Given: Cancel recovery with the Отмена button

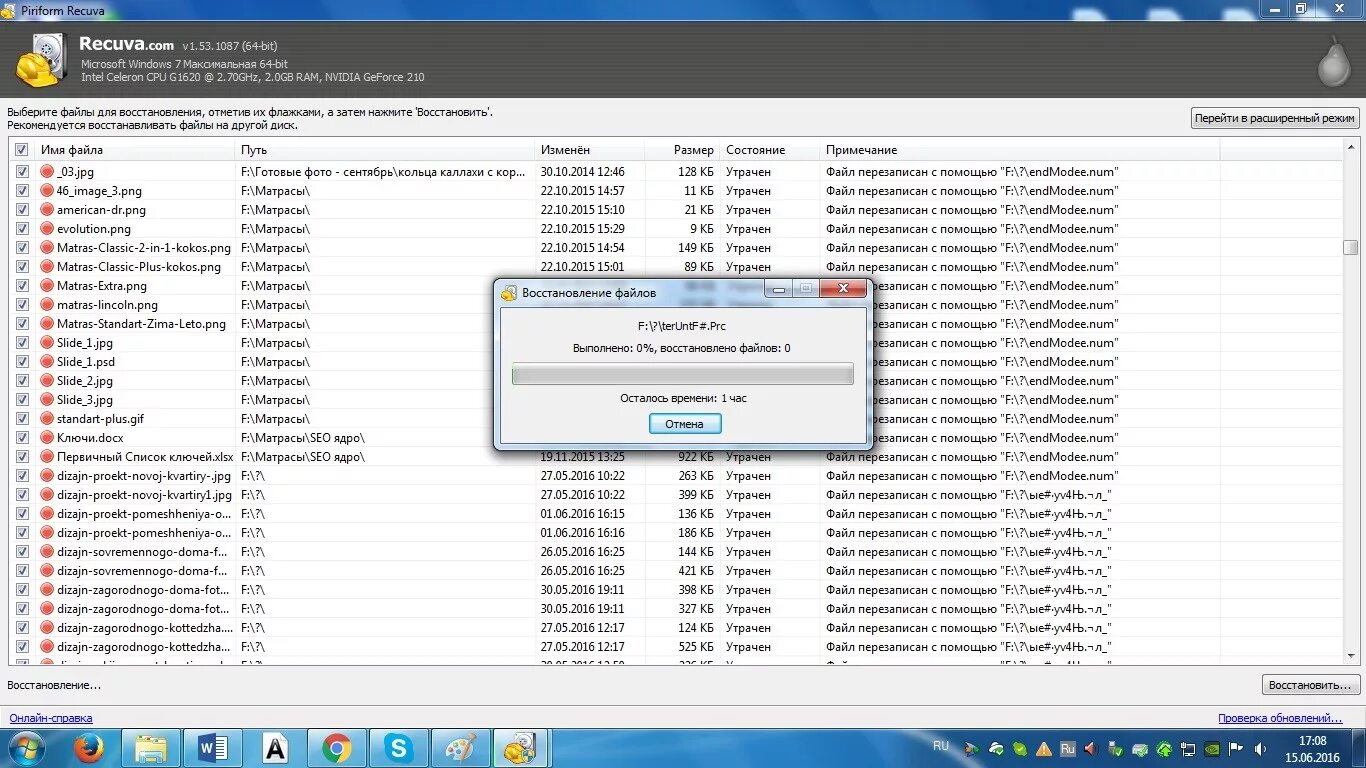Looking at the screenshot, I should pyautogui.click(x=685, y=424).
